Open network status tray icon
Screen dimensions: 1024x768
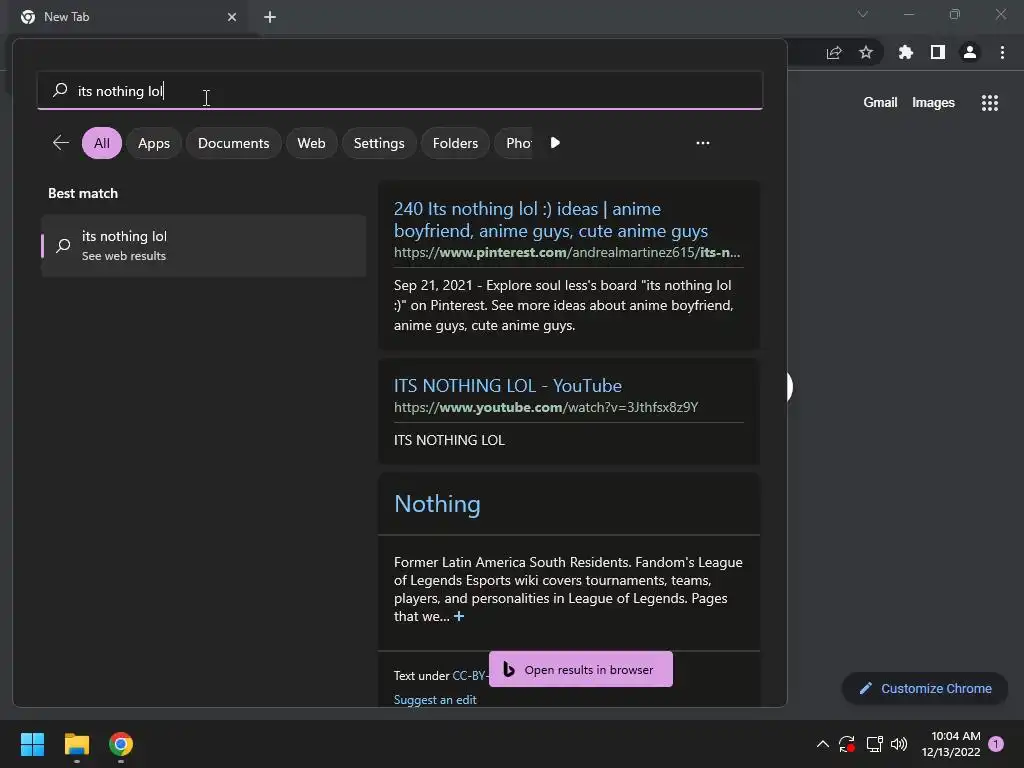tap(874, 744)
